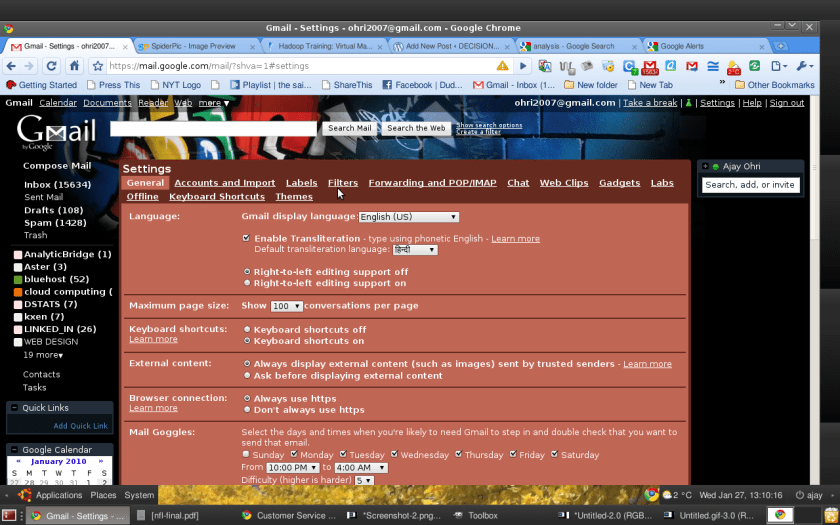The width and height of the screenshot is (840, 525).
Task: Go back using the browser back arrow
Action: click(11, 66)
